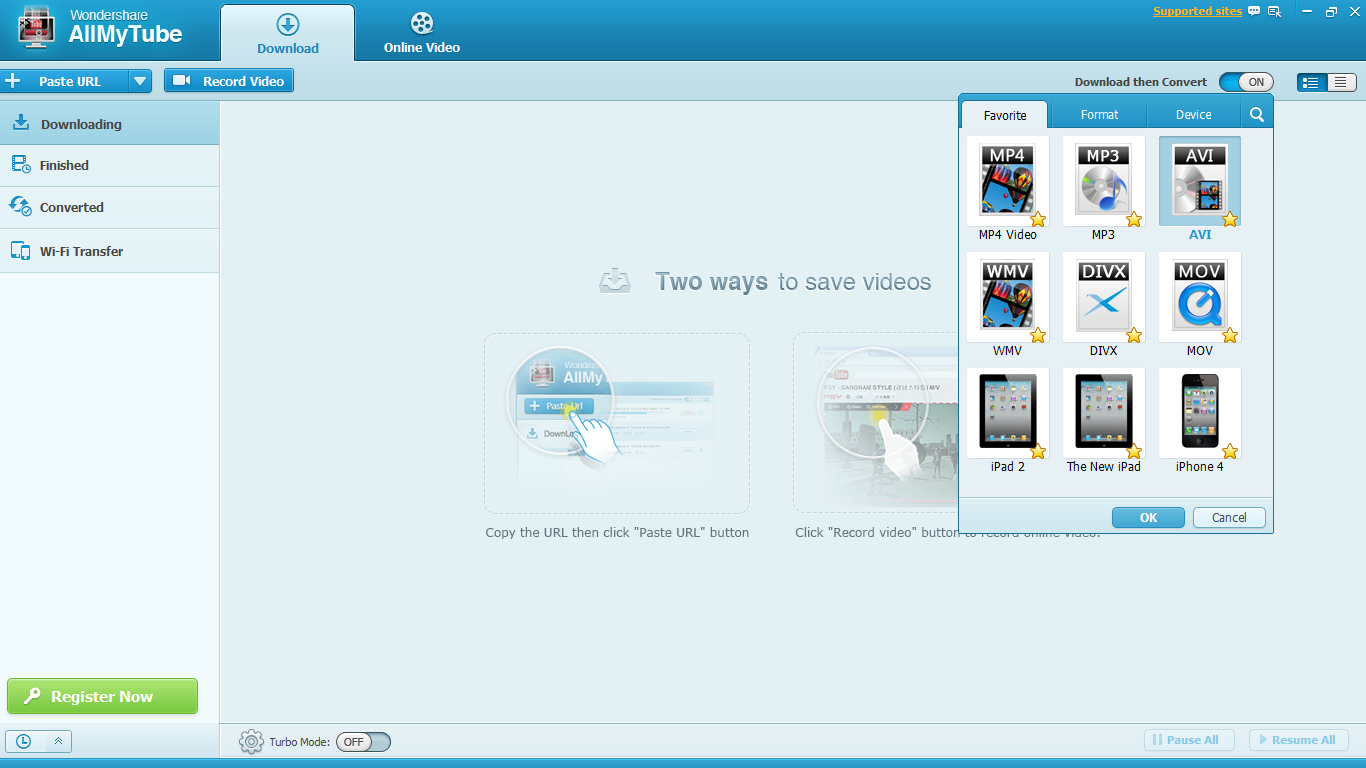Click the Paste URL button
Viewport: 1366px width, 768px height.
tap(65, 81)
